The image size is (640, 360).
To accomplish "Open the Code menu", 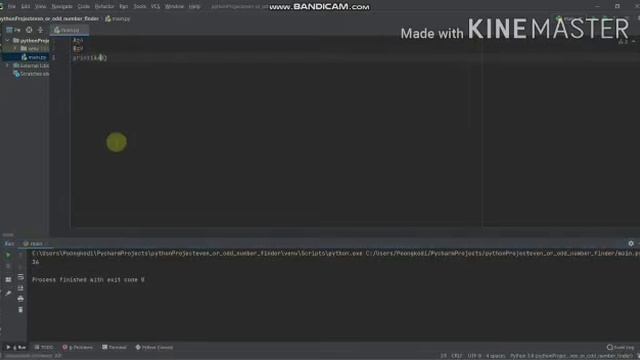I will click(84, 7).
